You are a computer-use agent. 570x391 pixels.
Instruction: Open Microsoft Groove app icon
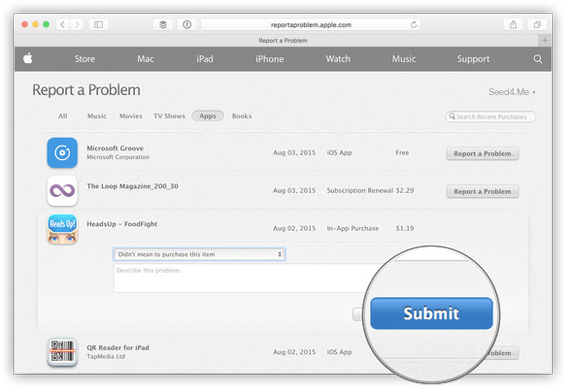click(x=62, y=153)
